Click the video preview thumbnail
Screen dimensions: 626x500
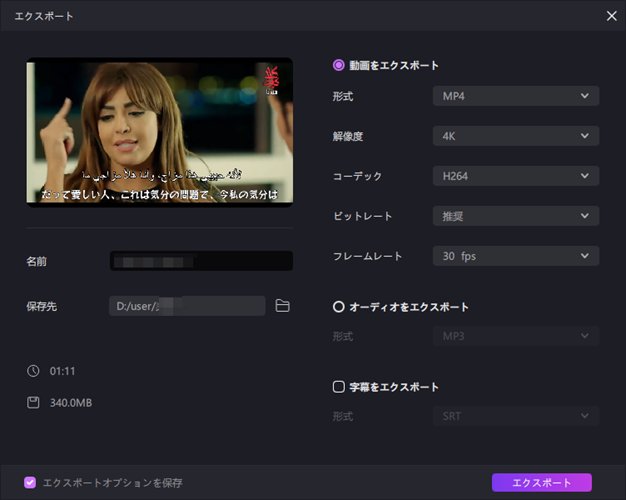pos(160,132)
